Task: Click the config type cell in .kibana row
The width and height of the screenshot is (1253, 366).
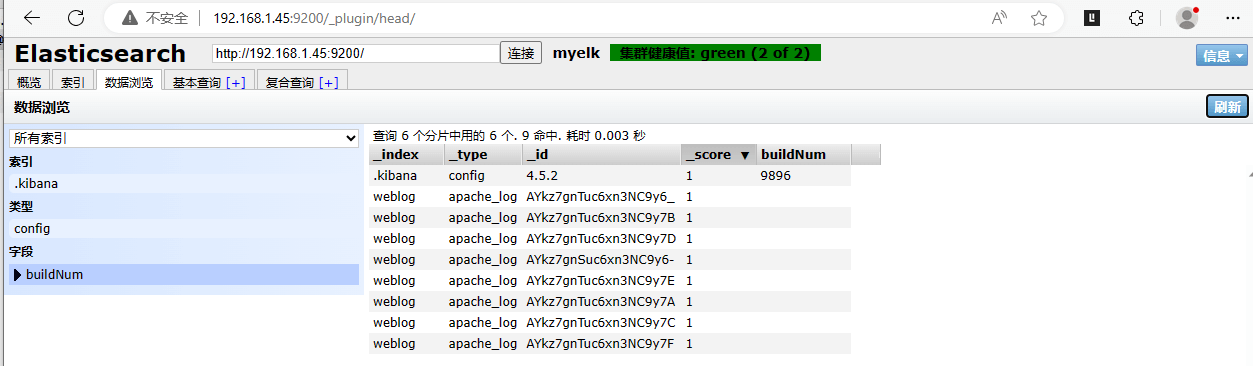Action: [467, 175]
